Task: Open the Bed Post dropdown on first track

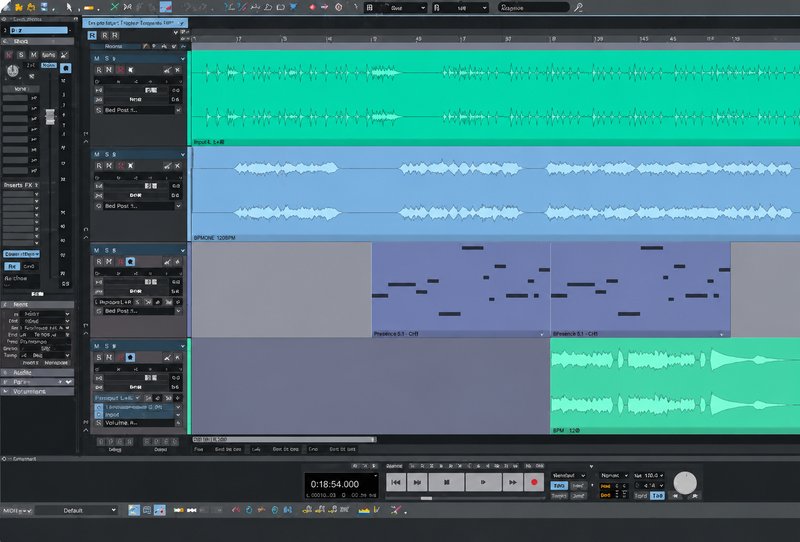Action: [178, 110]
